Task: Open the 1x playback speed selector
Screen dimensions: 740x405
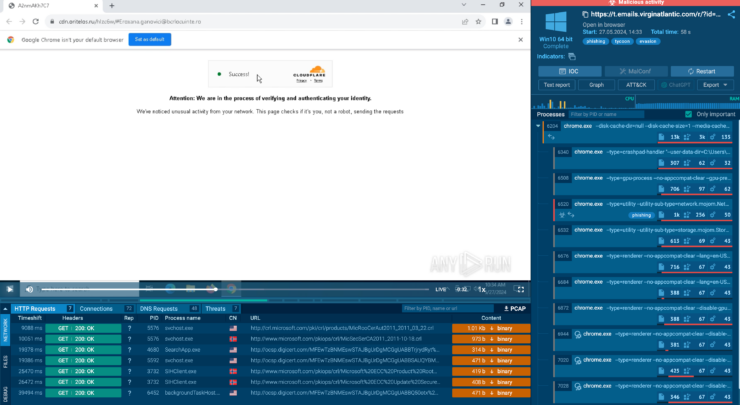Action: point(481,289)
